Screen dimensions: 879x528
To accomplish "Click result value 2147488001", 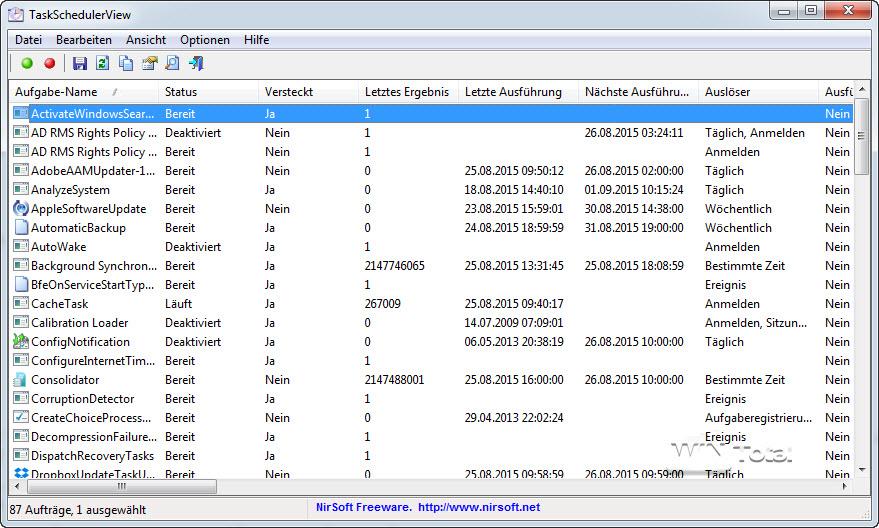I will click(395, 379).
